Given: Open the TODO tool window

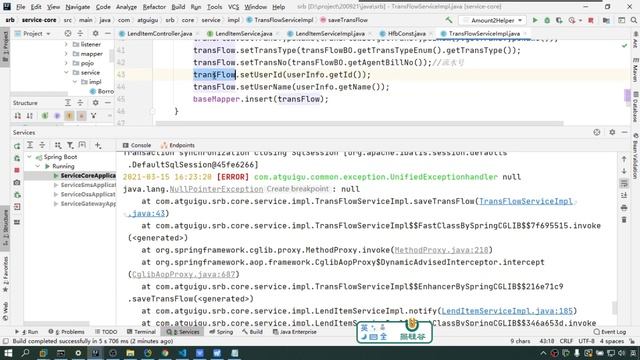Looking at the screenshot, I should [106, 332].
